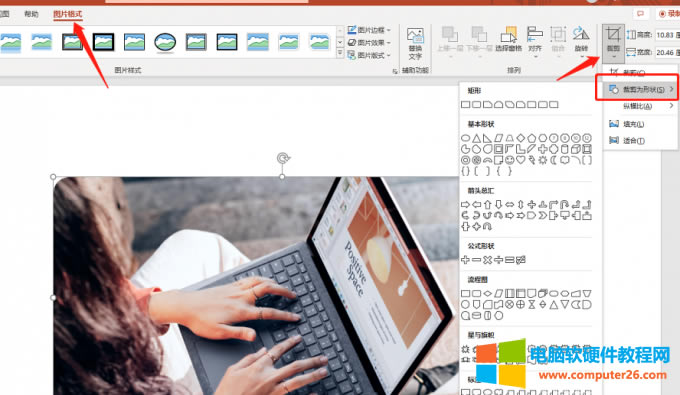Expand the Picture Effects (图片效果) dropdown
680x395 pixels.
[x=369, y=42]
